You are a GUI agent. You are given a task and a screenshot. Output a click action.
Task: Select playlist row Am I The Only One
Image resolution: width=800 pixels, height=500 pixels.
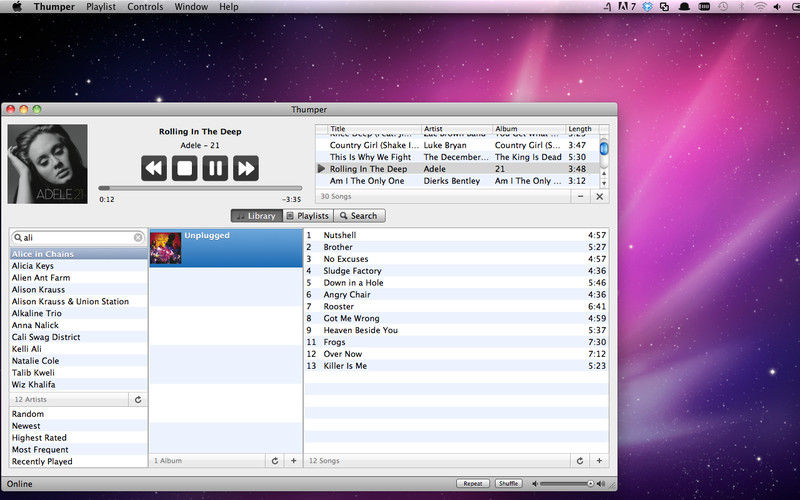(458, 181)
